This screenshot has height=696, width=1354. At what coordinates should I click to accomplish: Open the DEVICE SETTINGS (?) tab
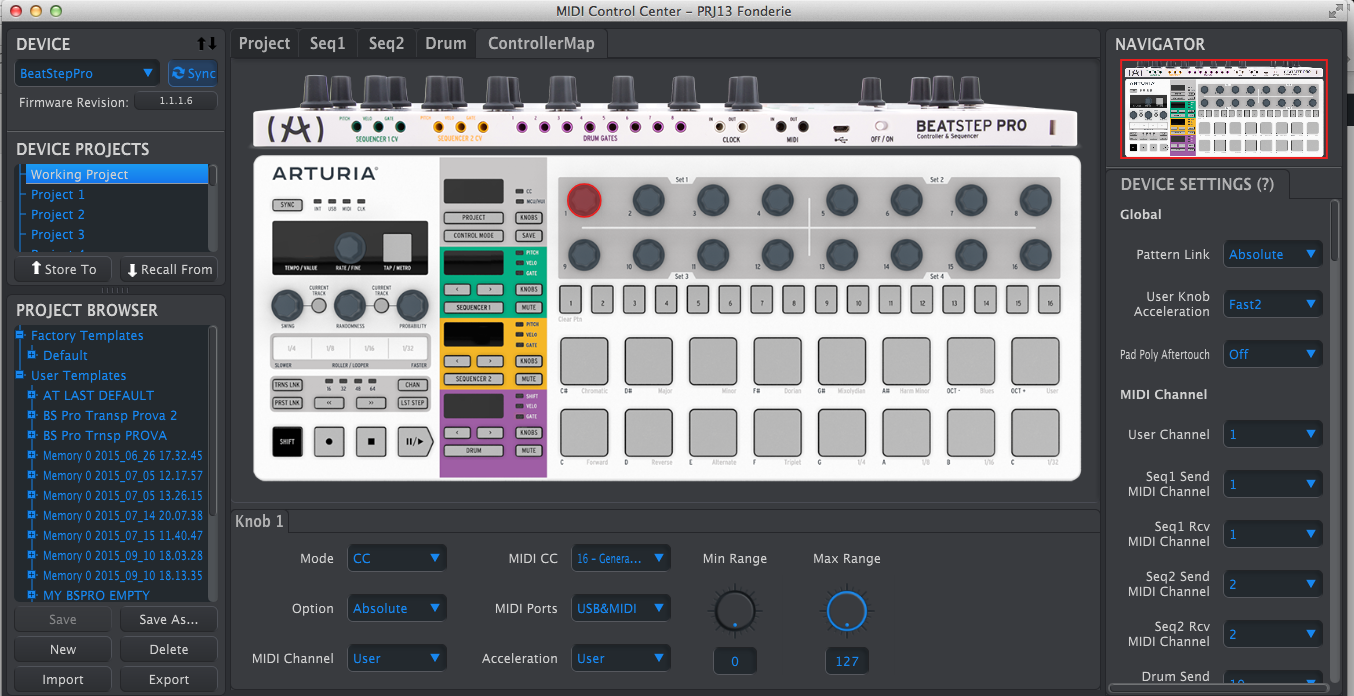[x=1197, y=184]
